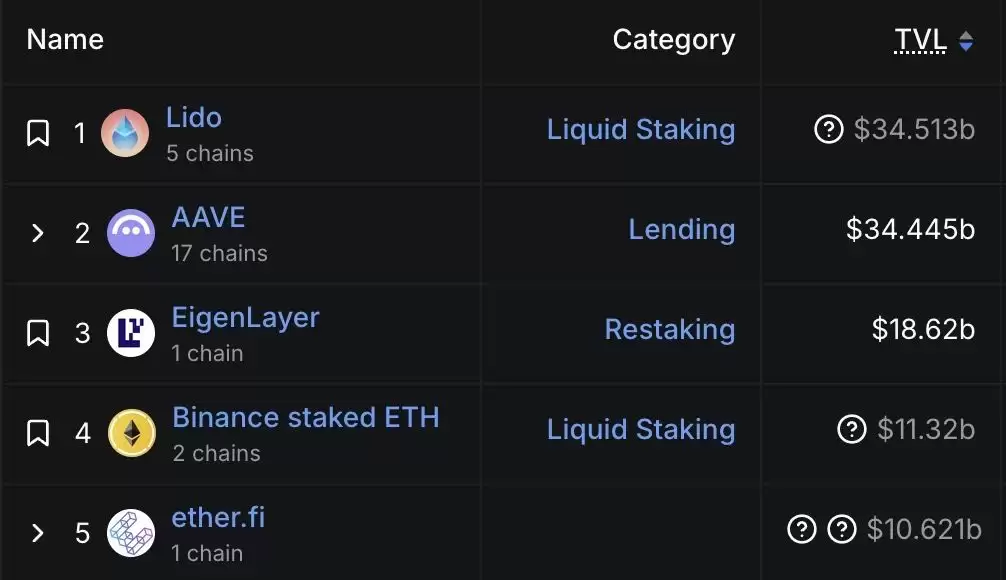
Task: Expand the ether.fi row chevron
Action: point(38,533)
